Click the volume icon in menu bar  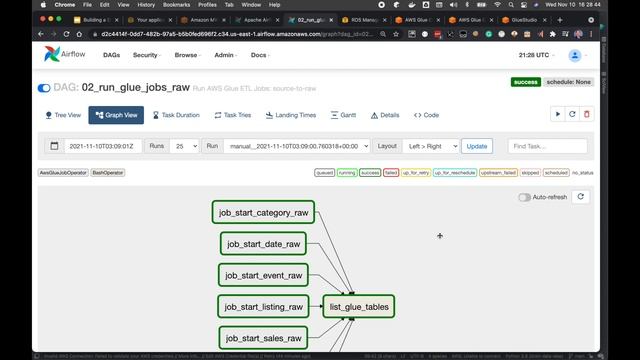[453, 5]
